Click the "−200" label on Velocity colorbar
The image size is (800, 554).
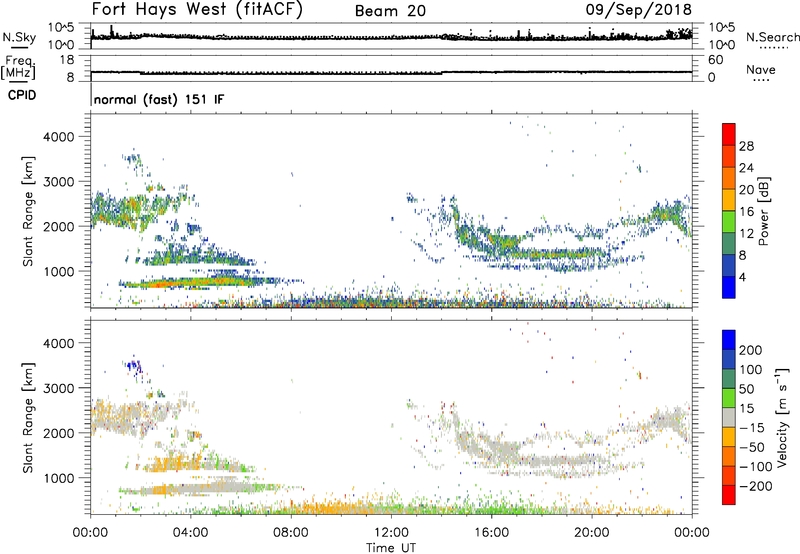[x=756, y=486]
